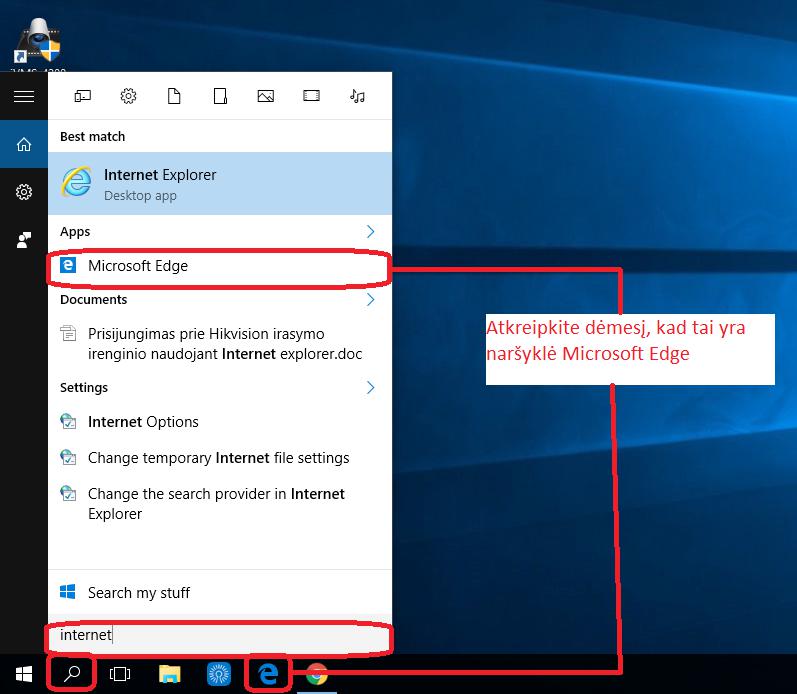Open Internet Options setting
The image size is (797, 694).
point(220,422)
